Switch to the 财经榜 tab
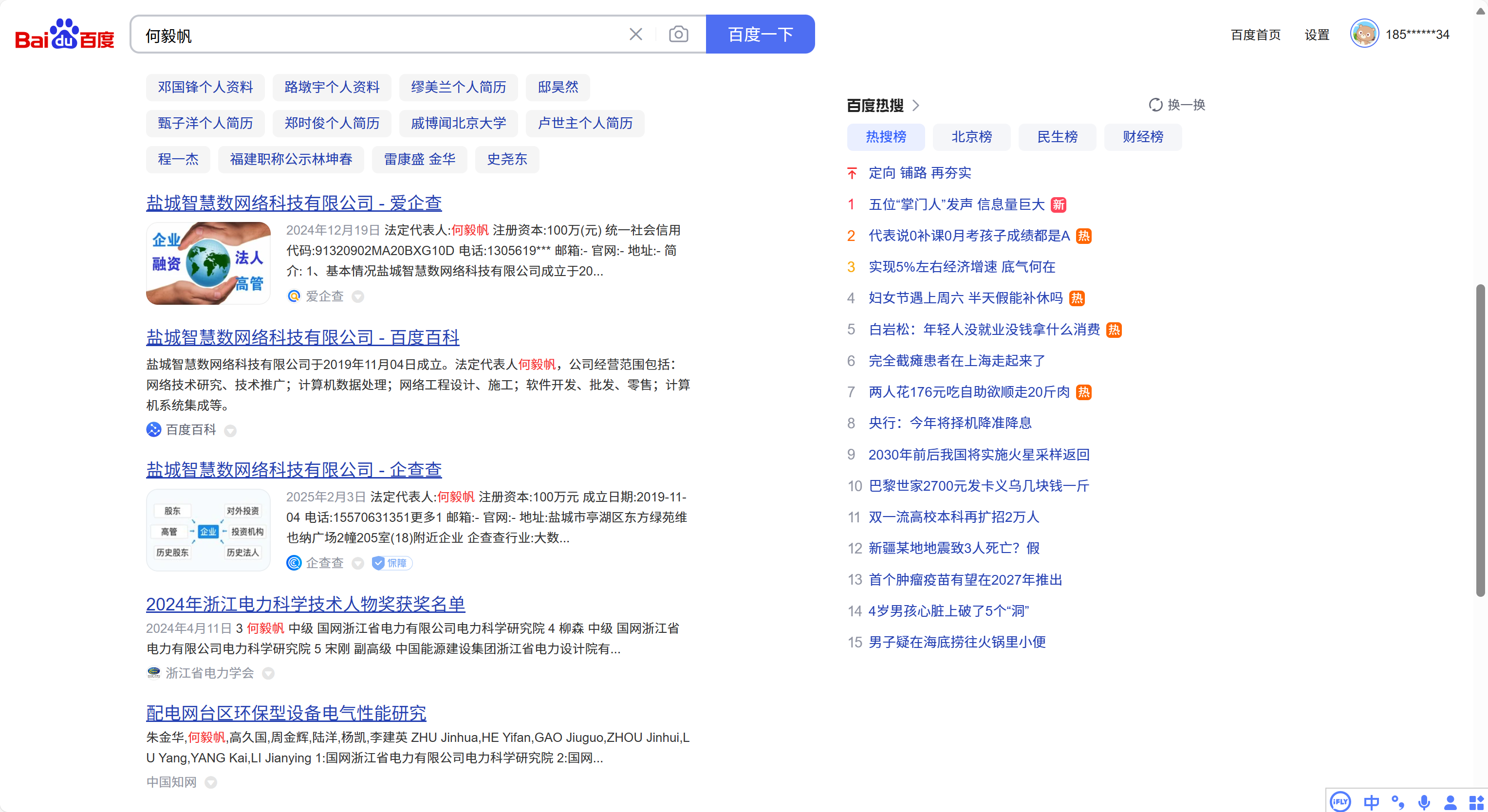 coord(1143,137)
